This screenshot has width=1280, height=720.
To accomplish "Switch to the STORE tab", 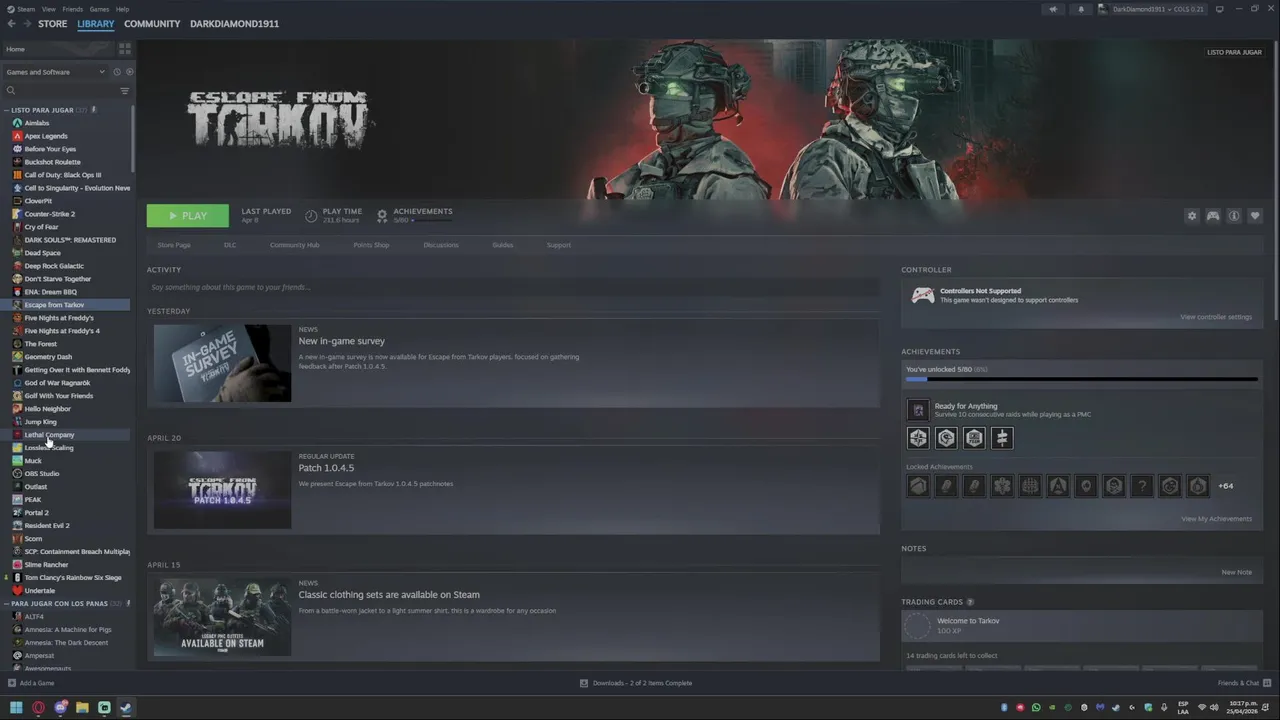I will pos(53,24).
